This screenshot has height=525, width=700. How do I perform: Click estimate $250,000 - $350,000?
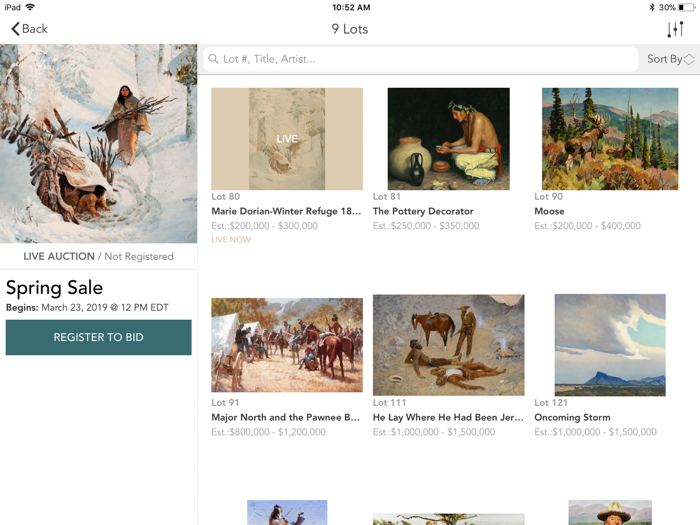[x=426, y=226]
